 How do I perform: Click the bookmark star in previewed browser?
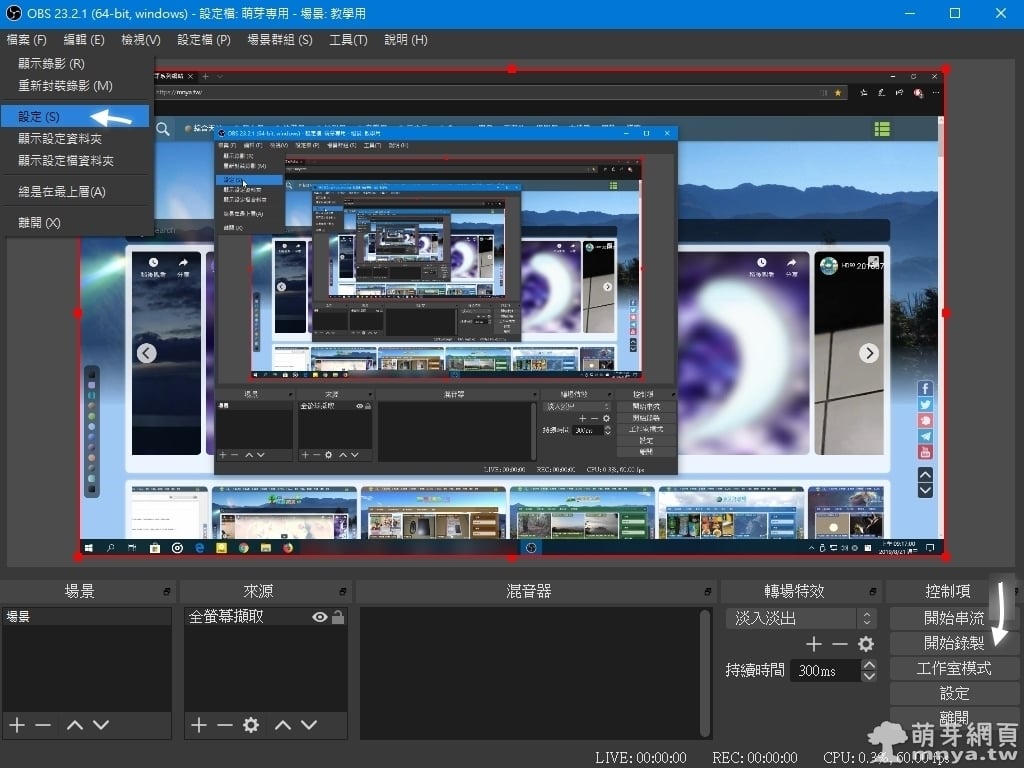[838, 93]
